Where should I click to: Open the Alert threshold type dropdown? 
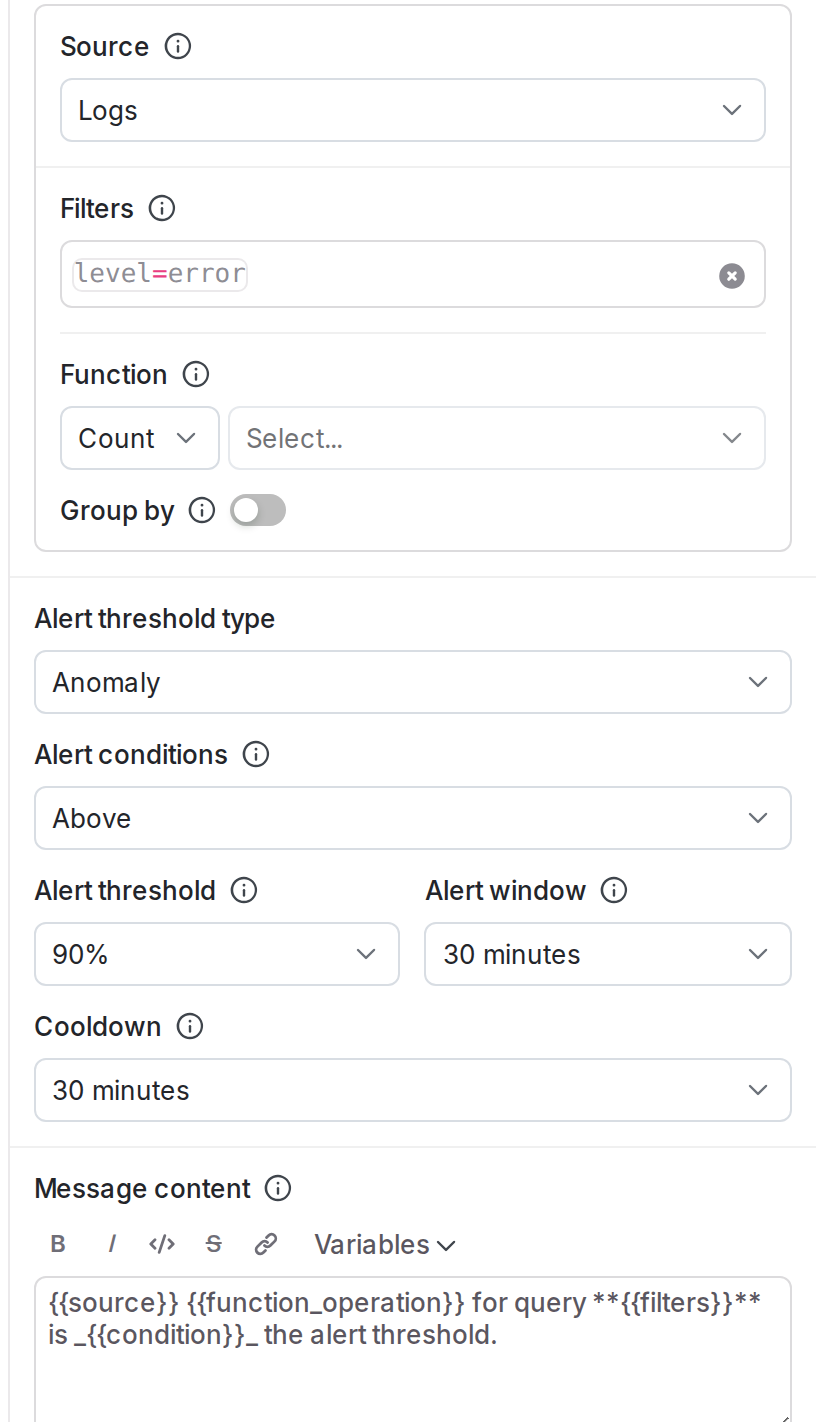coord(413,682)
